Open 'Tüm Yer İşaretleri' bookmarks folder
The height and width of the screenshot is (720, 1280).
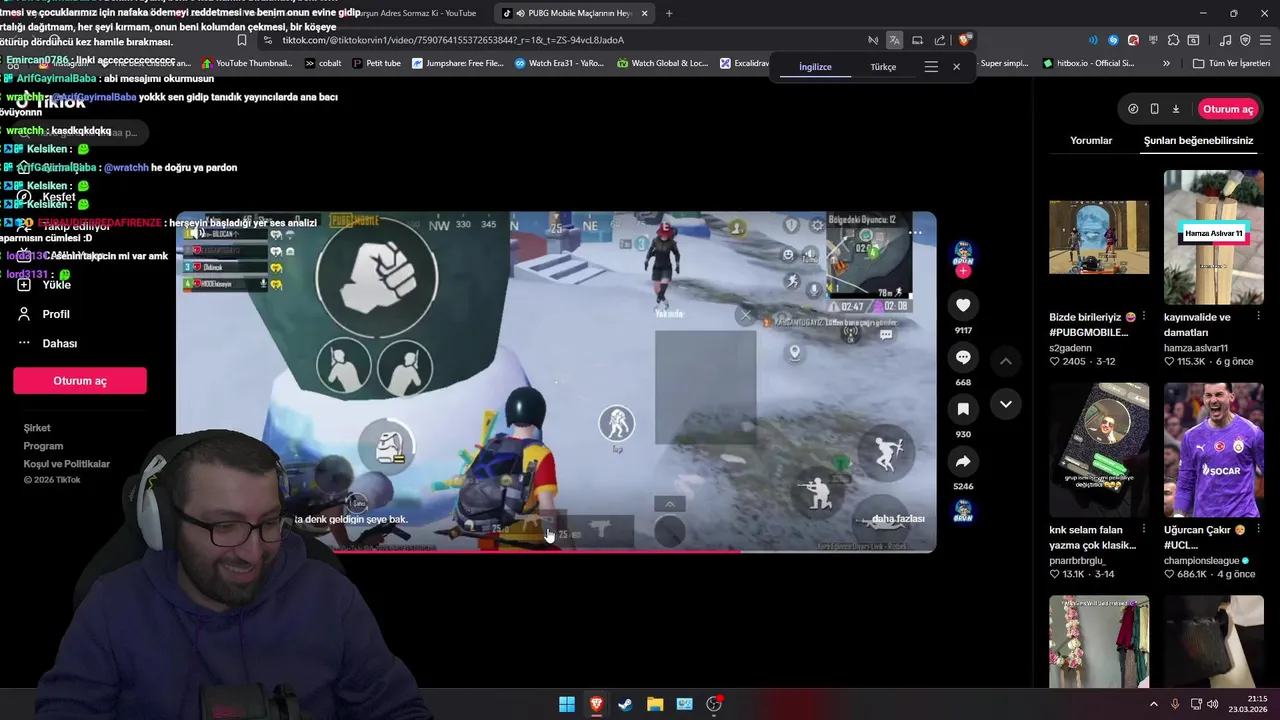(1231, 63)
